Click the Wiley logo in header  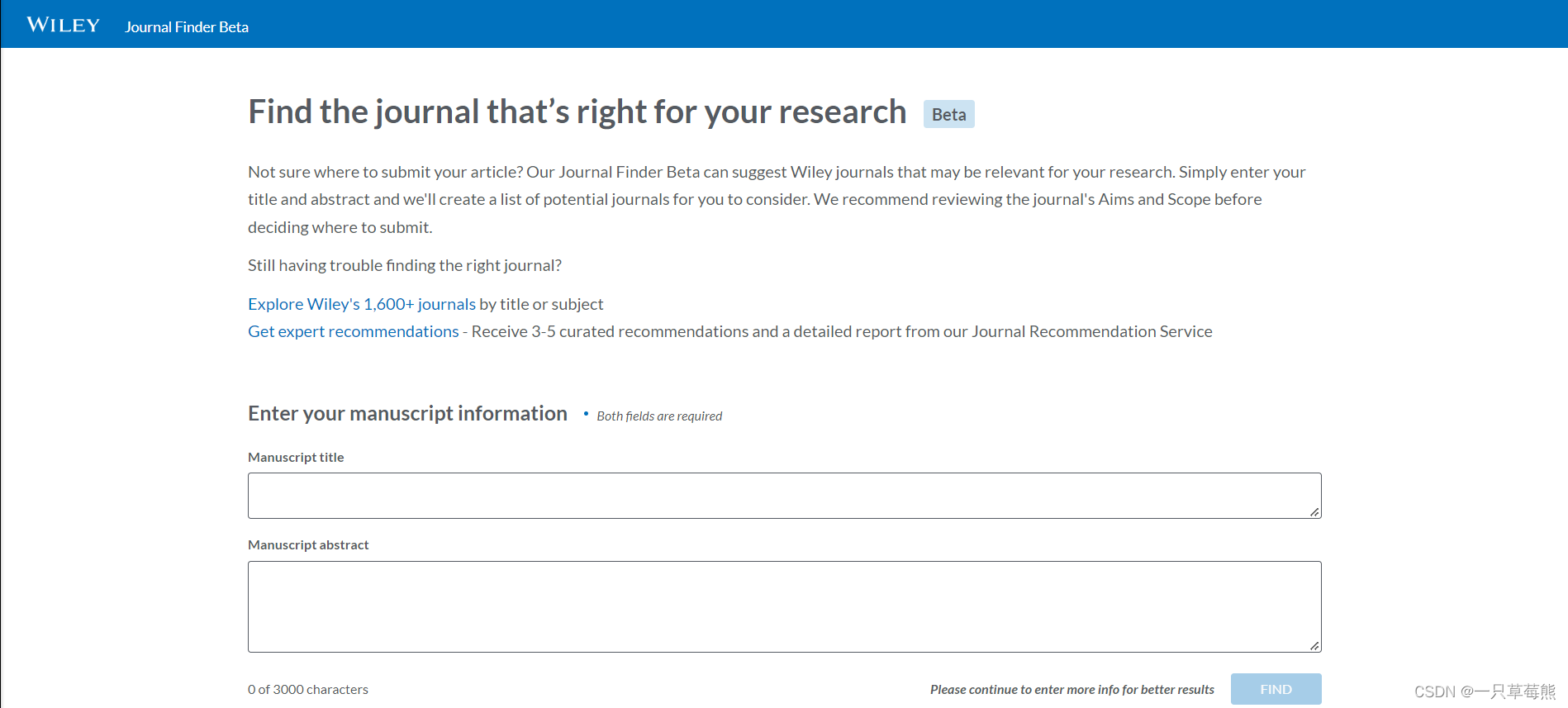63,25
